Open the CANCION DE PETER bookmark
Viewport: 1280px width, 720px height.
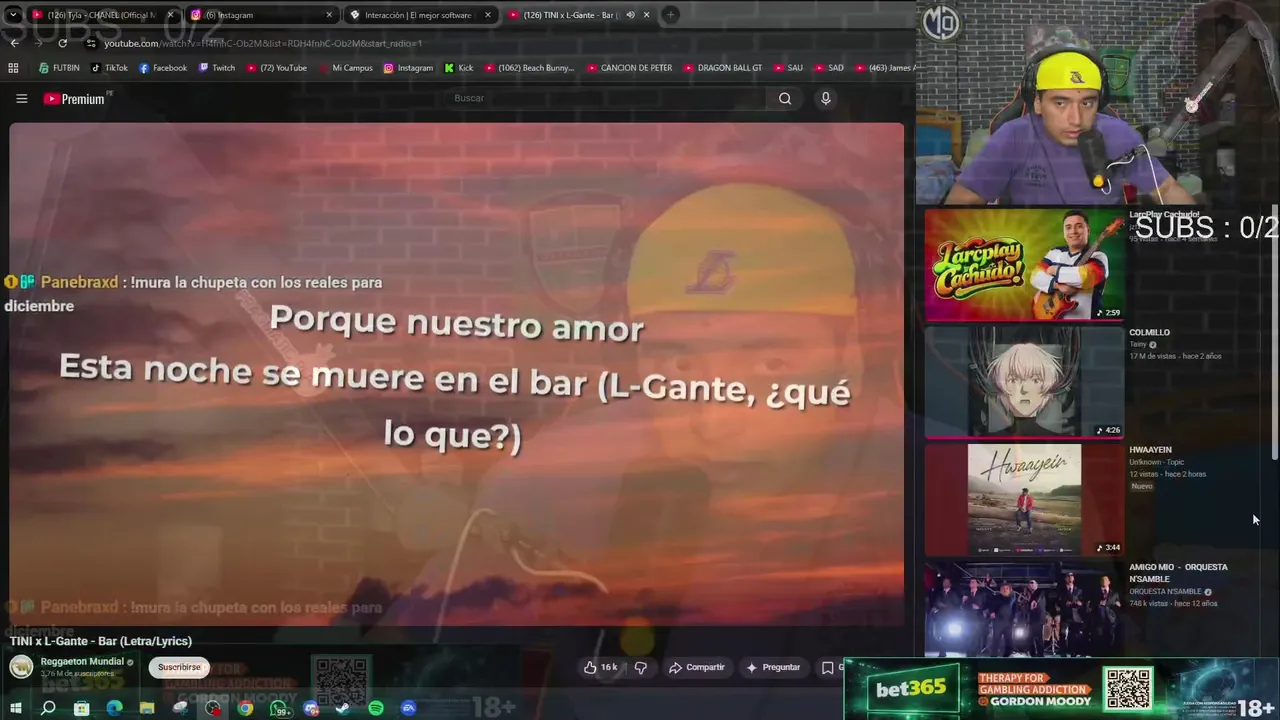coord(630,68)
